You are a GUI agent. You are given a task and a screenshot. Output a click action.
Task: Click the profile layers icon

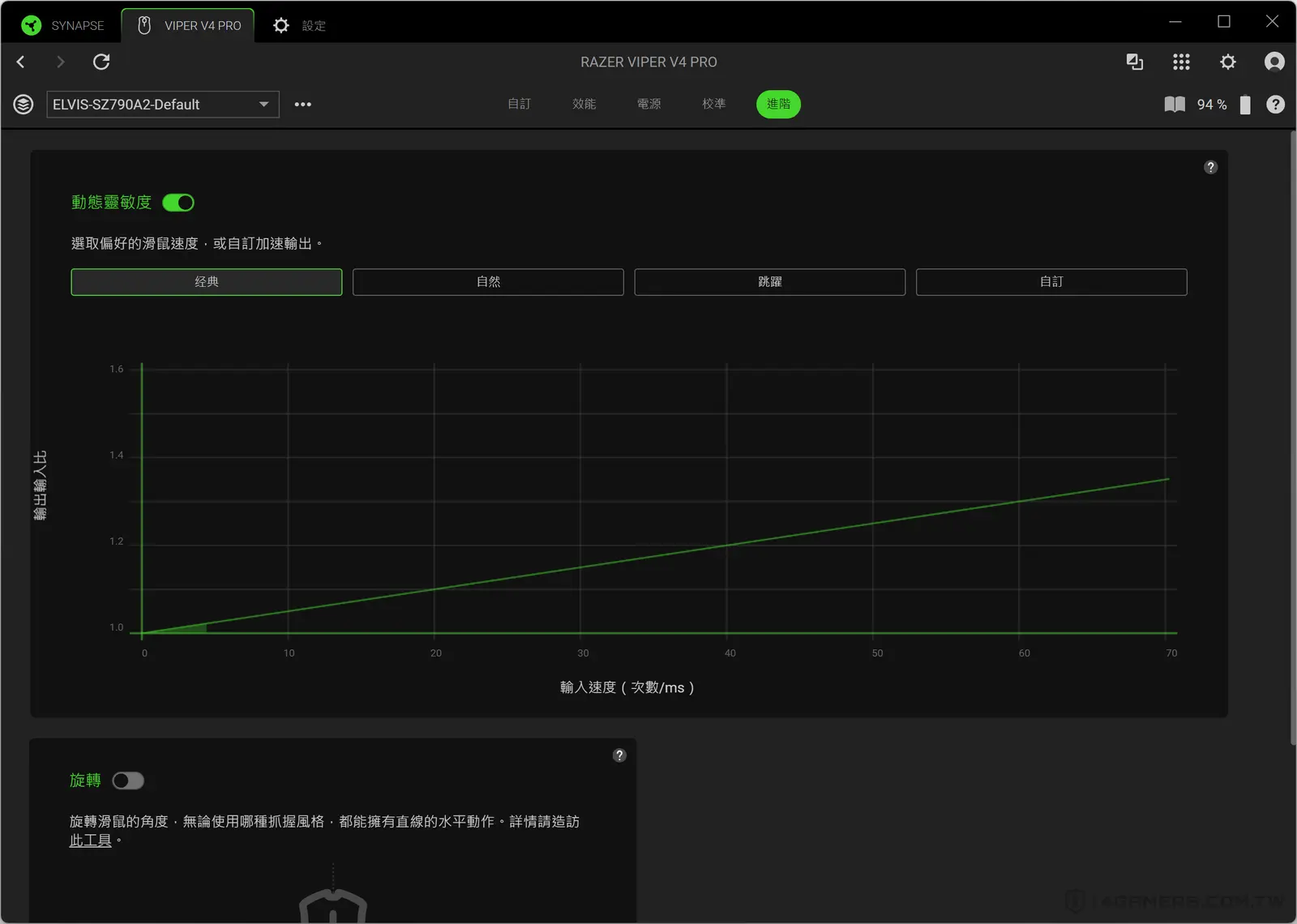tap(24, 105)
